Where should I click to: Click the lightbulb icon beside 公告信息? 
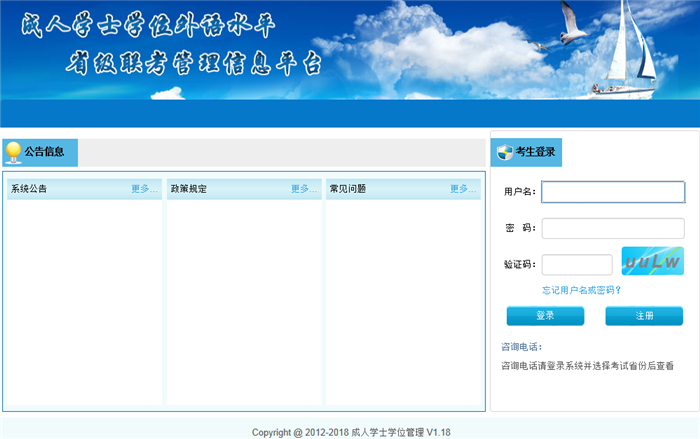[x=13, y=152]
